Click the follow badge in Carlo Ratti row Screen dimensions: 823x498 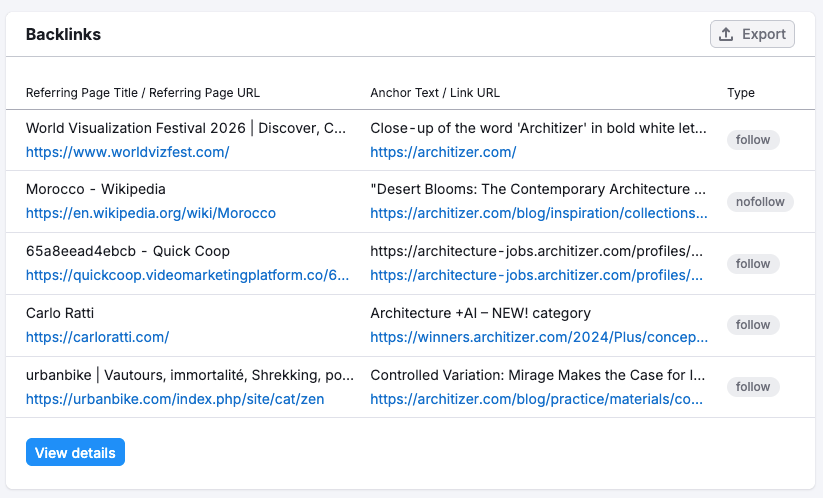coord(752,325)
